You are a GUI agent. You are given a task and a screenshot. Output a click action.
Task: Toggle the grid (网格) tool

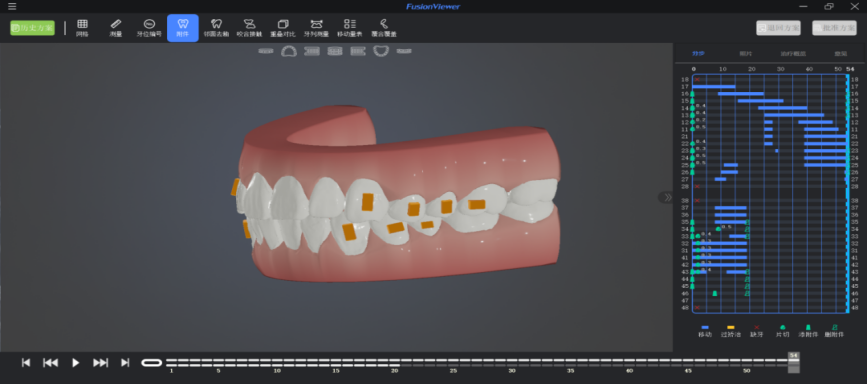[x=82, y=28]
